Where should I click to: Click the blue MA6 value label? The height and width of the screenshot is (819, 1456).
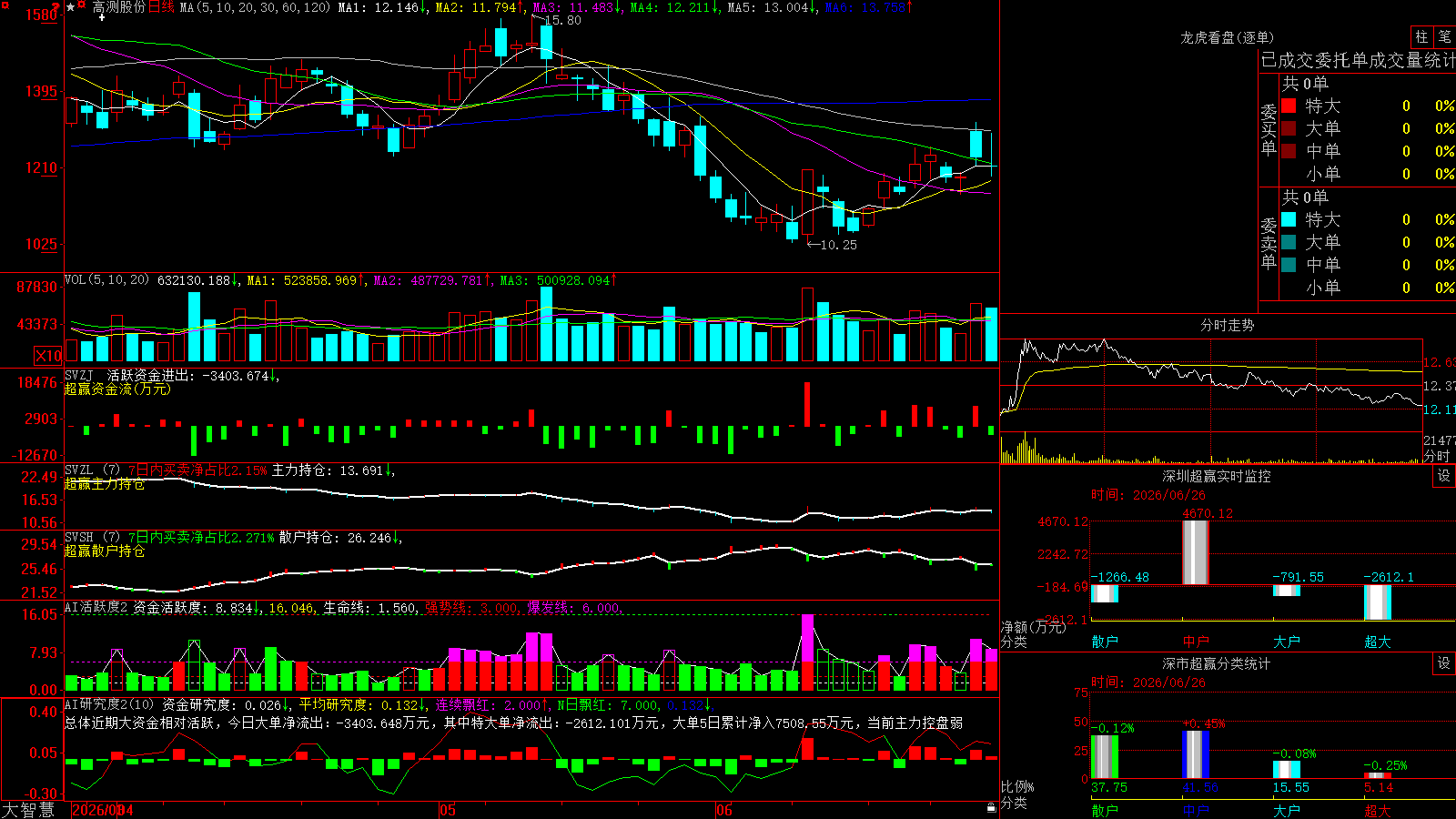pos(865,7)
